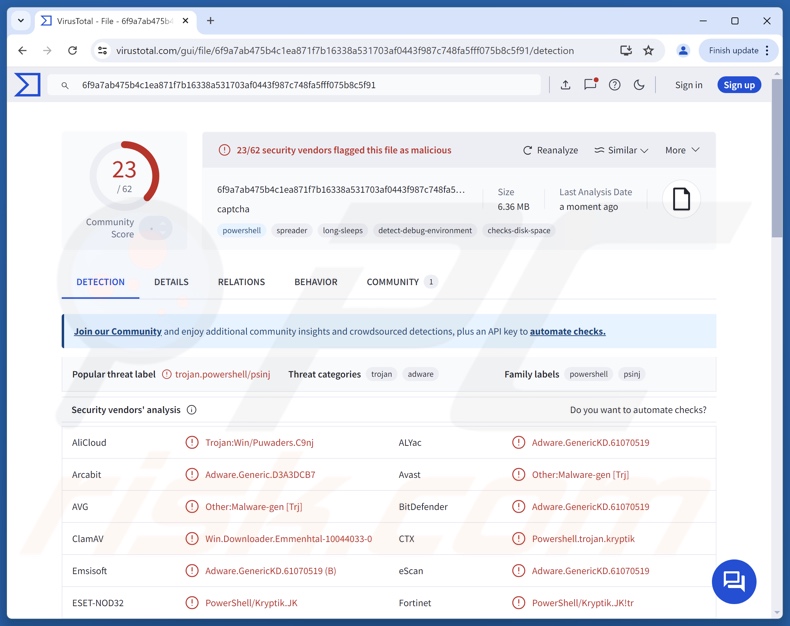The image size is (790, 626).
Task: Click the Reanalyze button
Action: point(550,150)
